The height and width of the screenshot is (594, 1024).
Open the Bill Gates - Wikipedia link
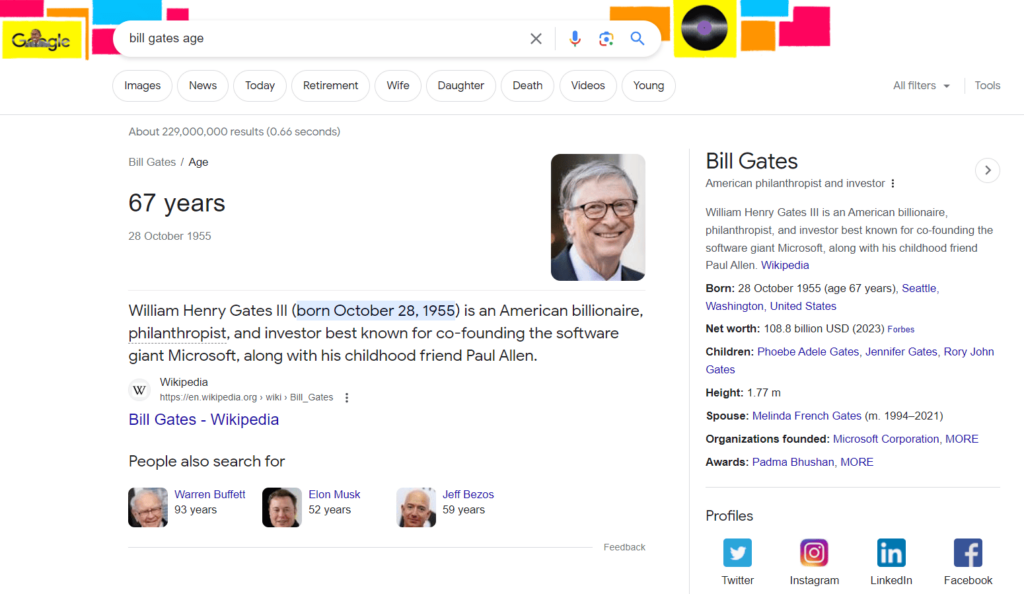[203, 419]
